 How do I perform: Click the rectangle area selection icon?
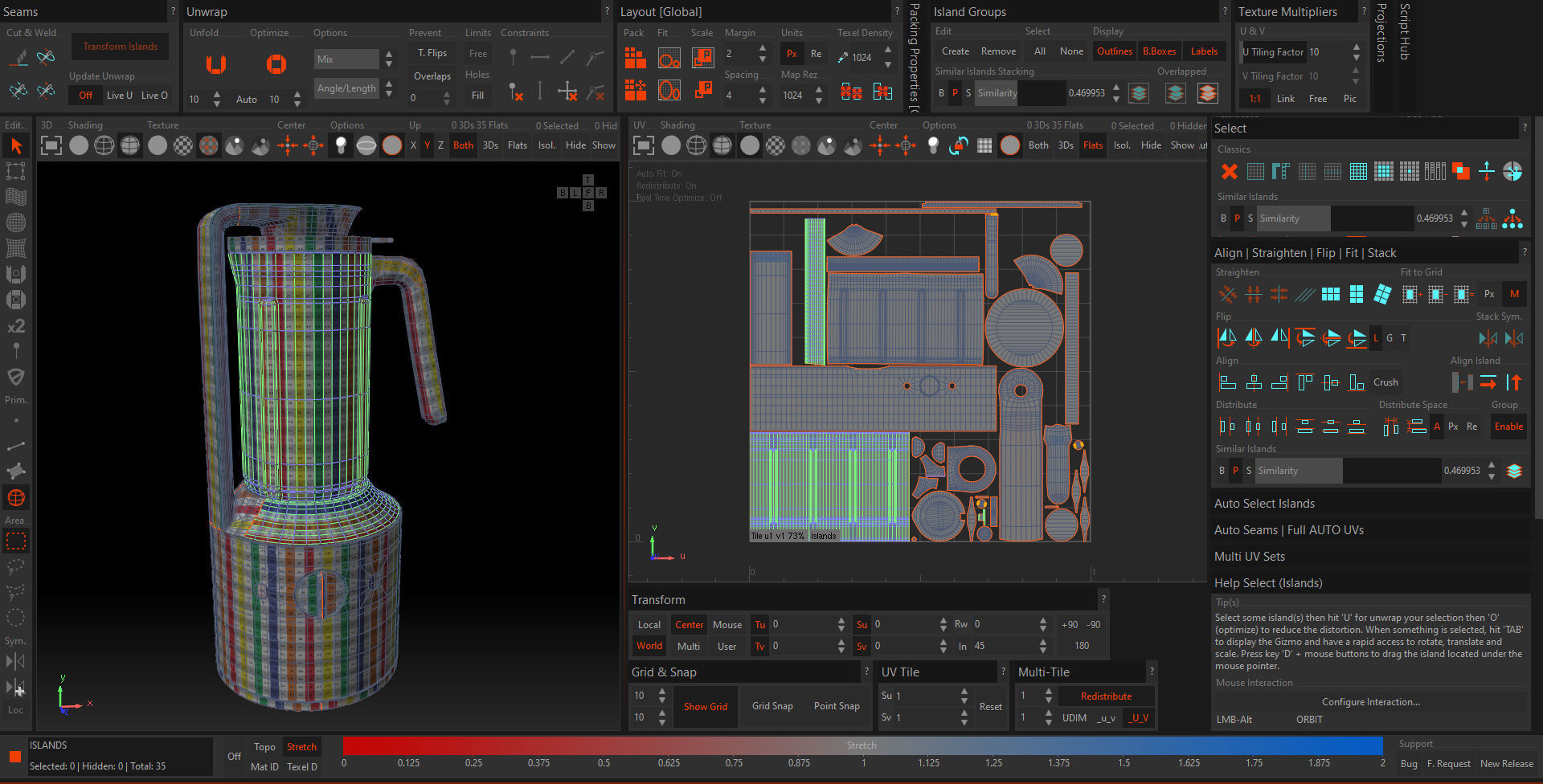[16, 541]
